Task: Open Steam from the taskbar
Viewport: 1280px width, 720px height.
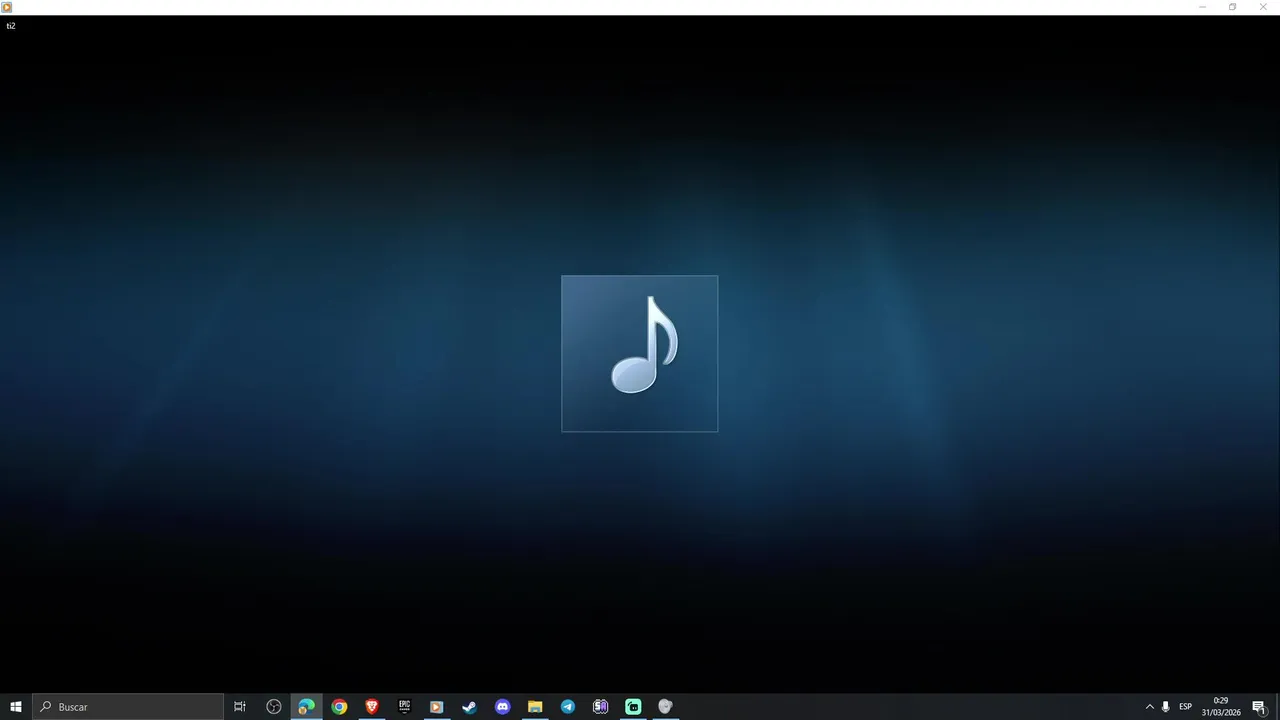Action: pos(469,706)
